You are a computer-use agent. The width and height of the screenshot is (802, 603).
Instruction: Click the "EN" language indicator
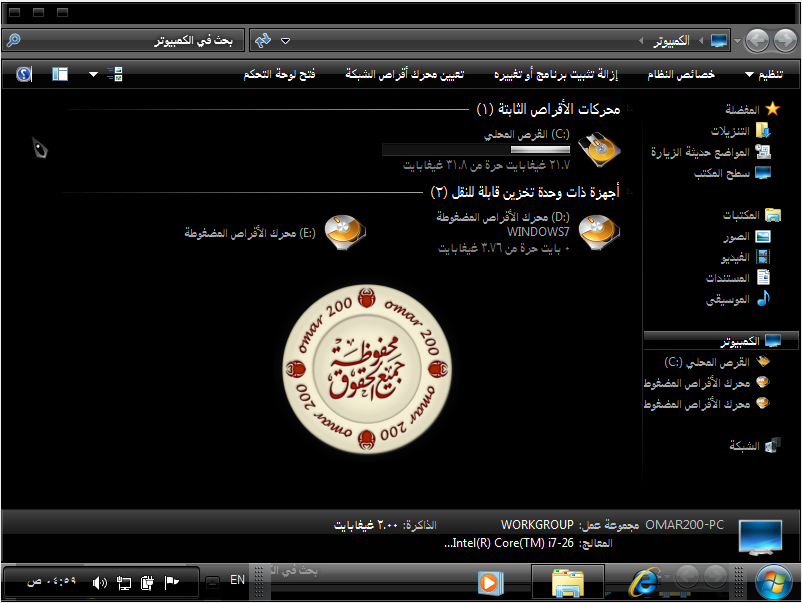pos(237,579)
